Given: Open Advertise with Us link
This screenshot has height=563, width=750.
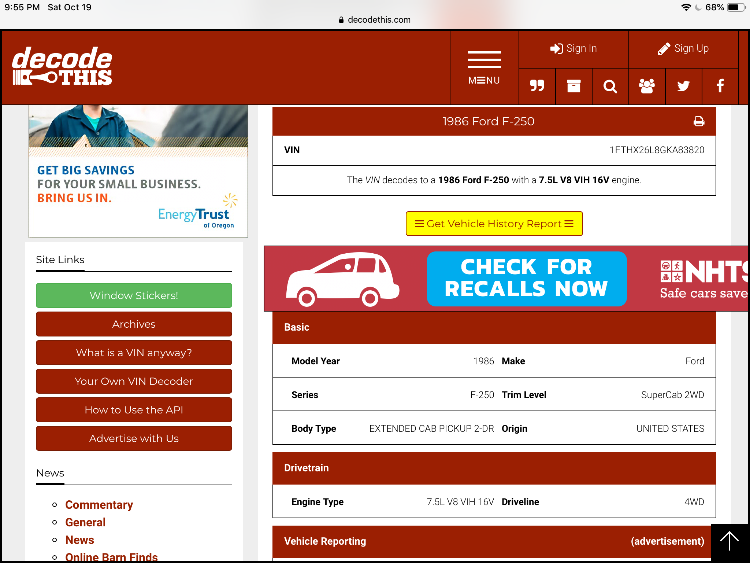Looking at the screenshot, I should click(134, 438).
